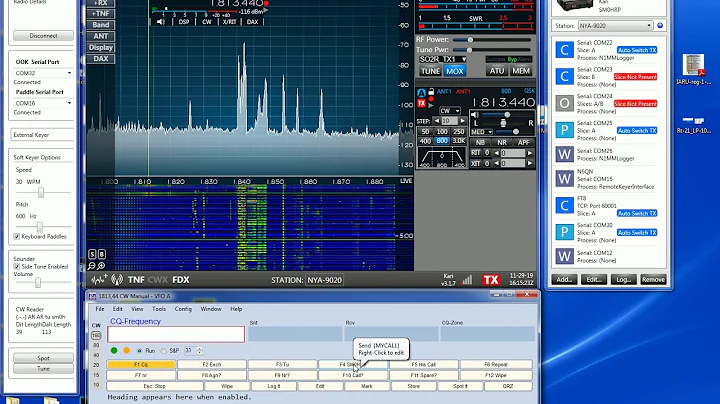The height and width of the screenshot is (404, 720).
Task: Toggle Keyboard Paddles checkbox
Action: (17, 236)
